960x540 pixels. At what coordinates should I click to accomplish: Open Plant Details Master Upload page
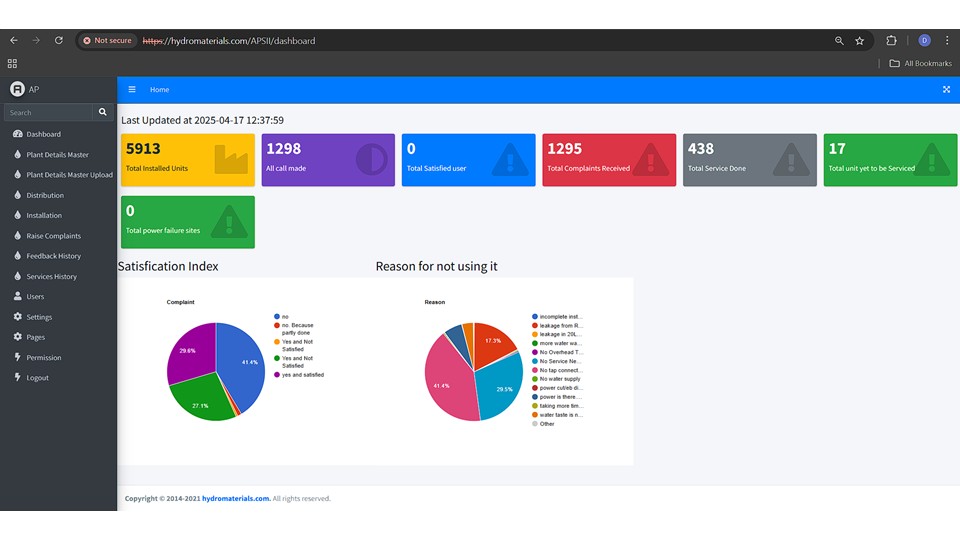tap(69, 175)
